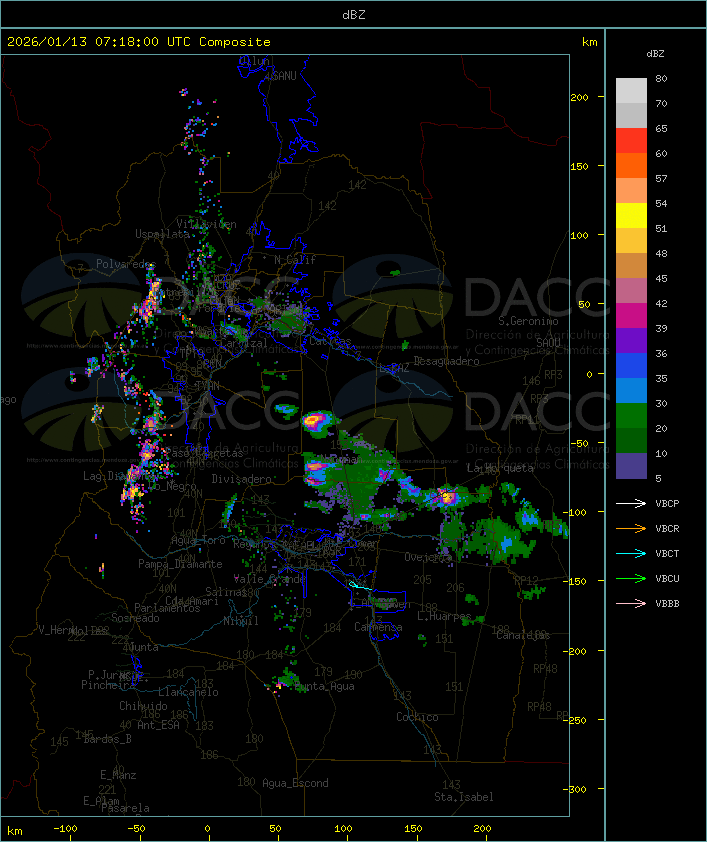Click the VBCU legend label
This screenshot has width=707, height=842.
667,578
